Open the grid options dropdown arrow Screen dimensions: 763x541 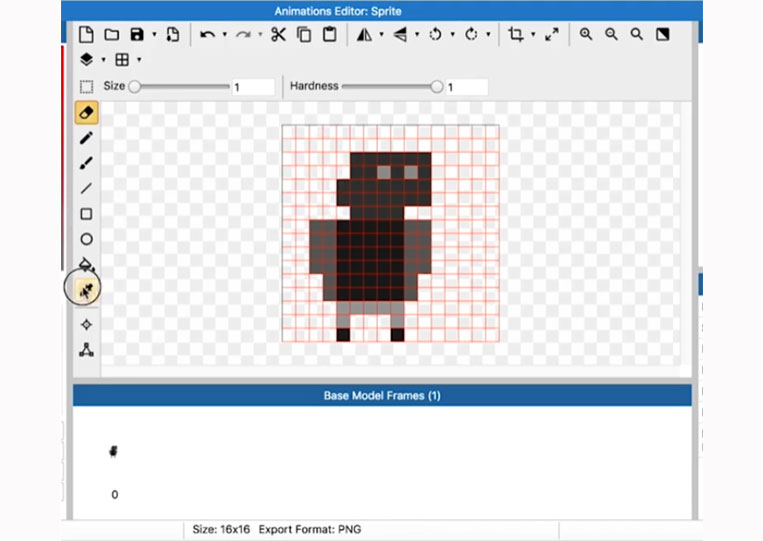[139, 60]
